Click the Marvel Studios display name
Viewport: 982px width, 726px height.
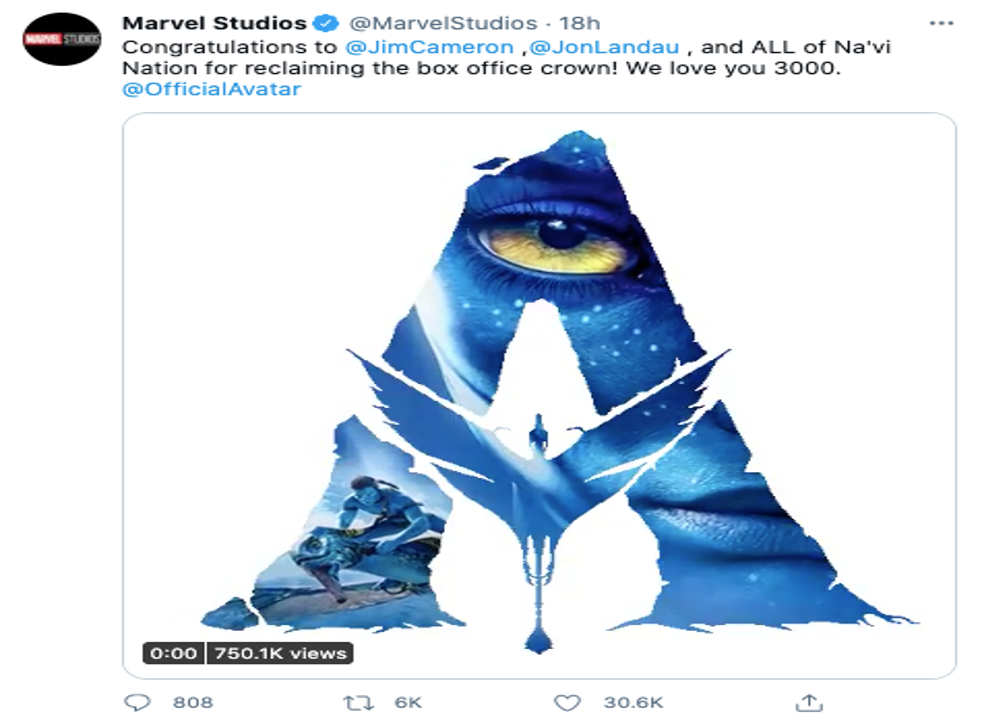tap(213, 24)
